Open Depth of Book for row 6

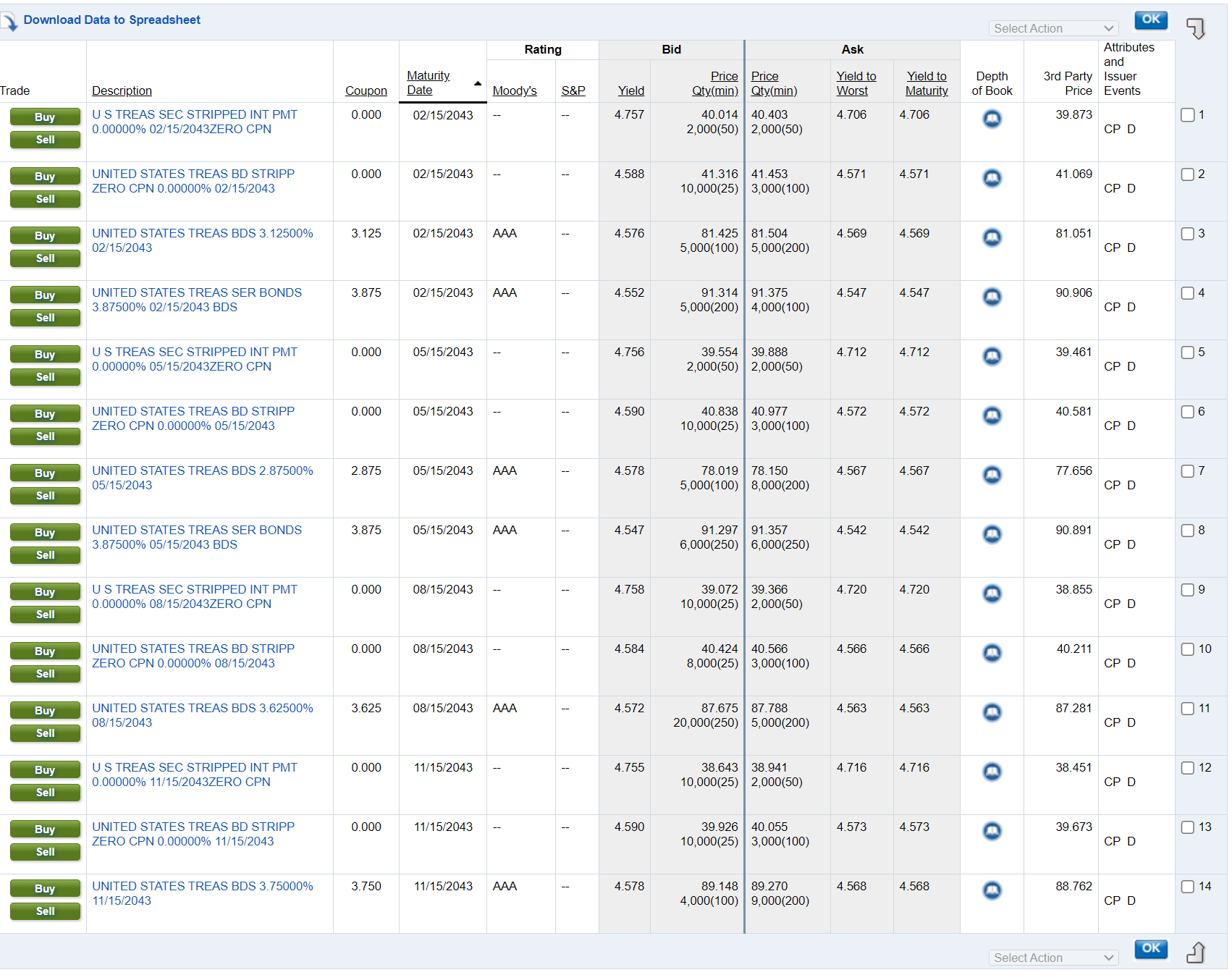tap(992, 415)
